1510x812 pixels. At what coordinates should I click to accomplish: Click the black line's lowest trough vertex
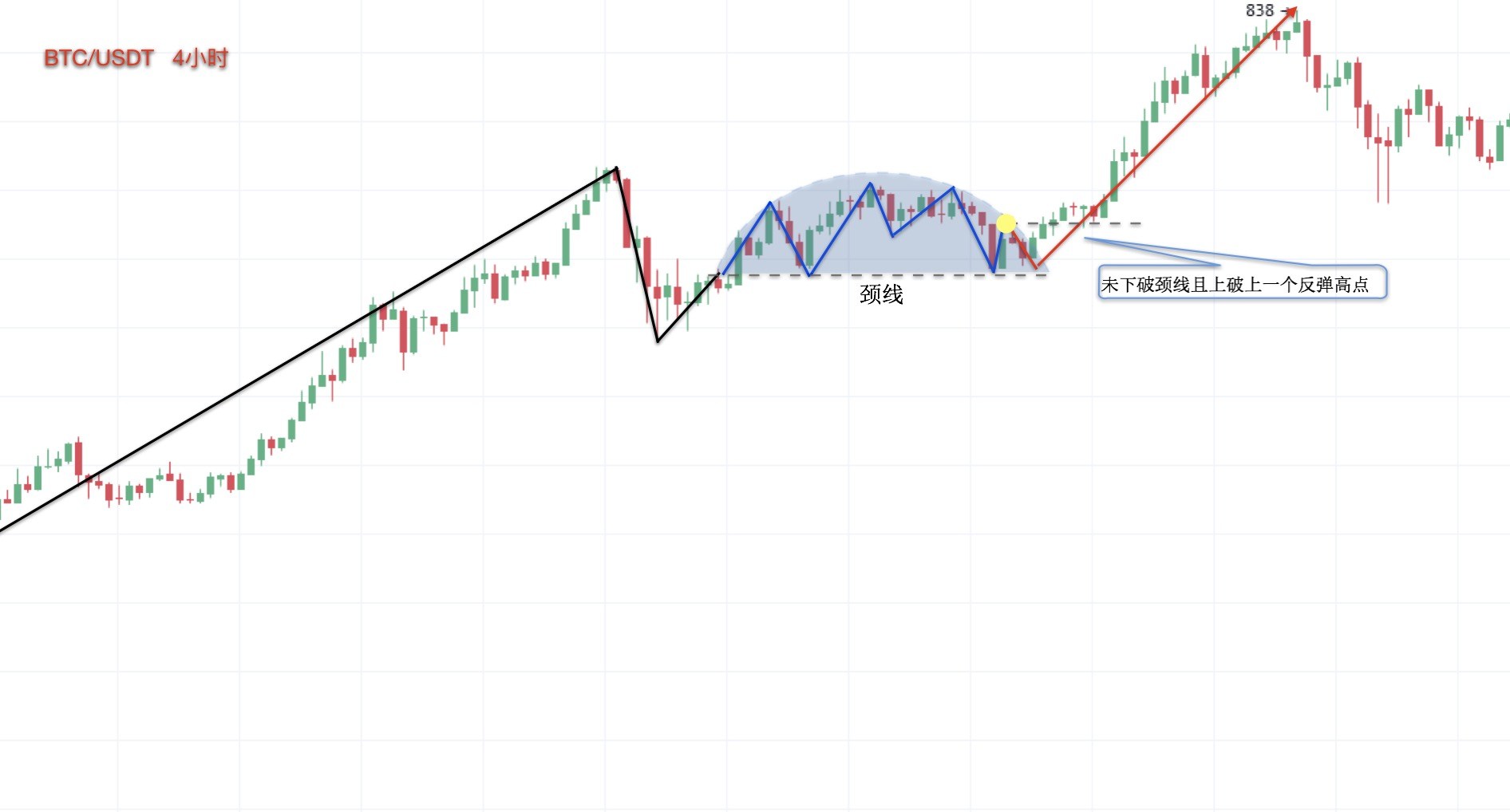coord(658,341)
